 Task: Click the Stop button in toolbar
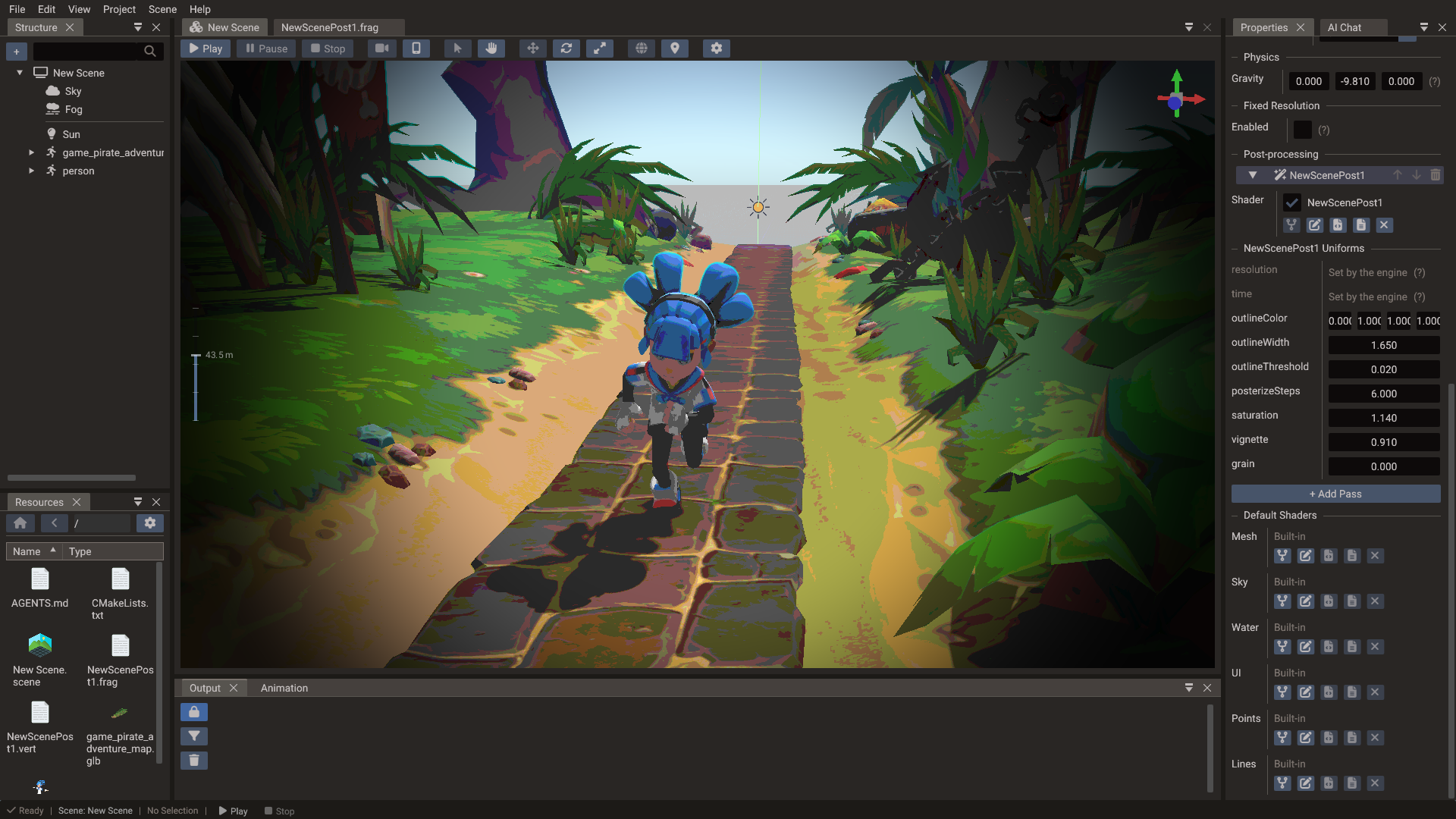(328, 49)
